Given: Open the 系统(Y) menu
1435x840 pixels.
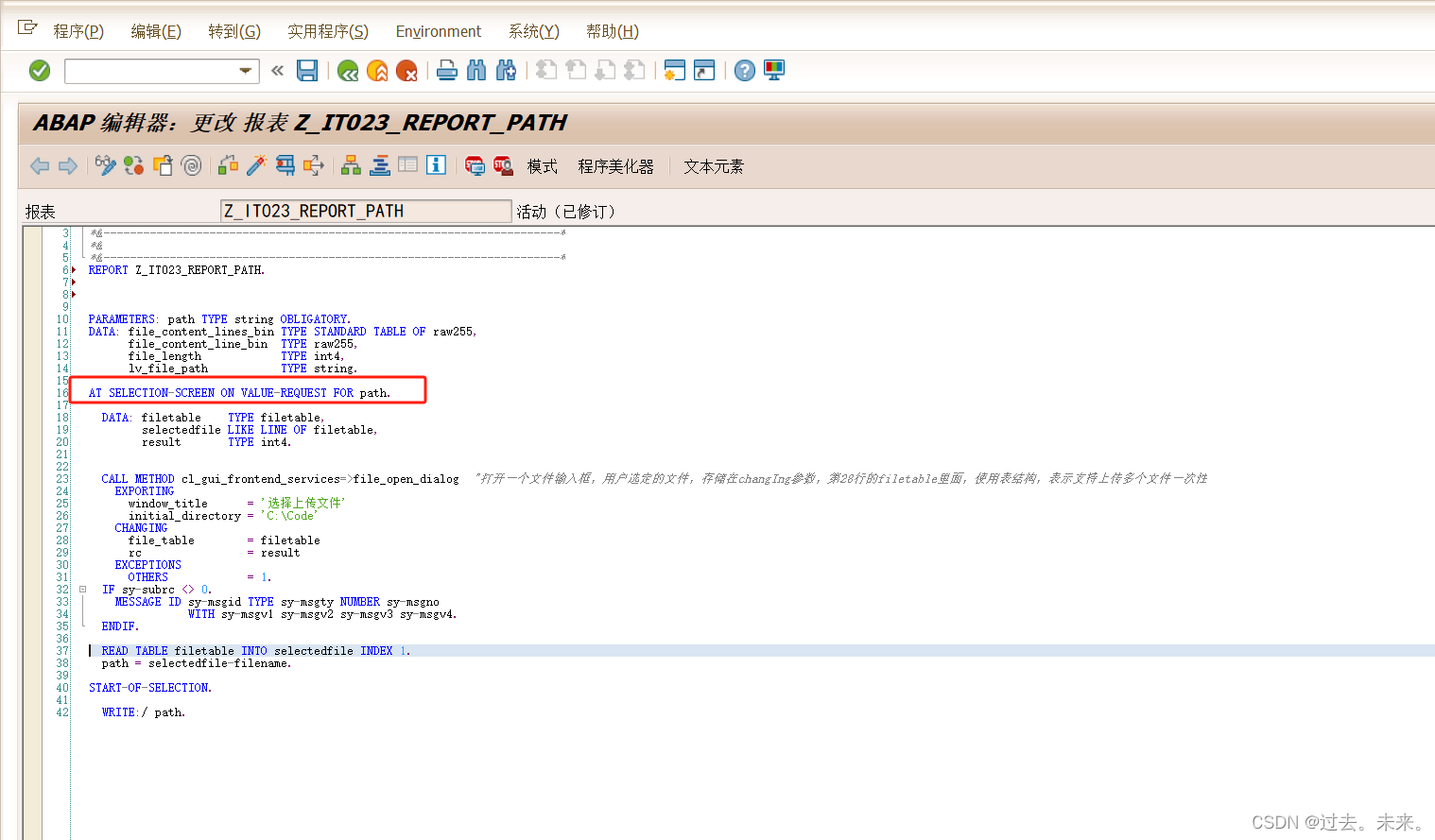Looking at the screenshot, I should [x=534, y=31].
